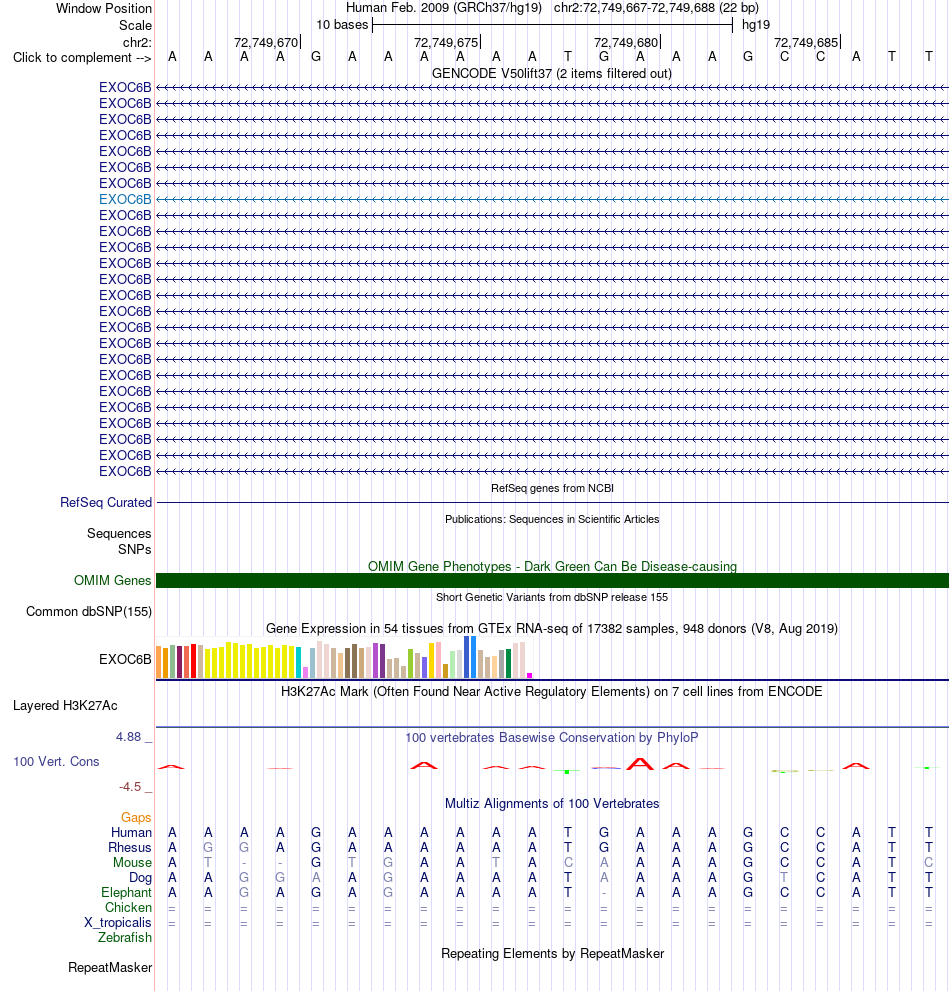950x991 pixels.
Task: Click the Elephant species row label
Action: pyautogui.click(x=126, y=892)
